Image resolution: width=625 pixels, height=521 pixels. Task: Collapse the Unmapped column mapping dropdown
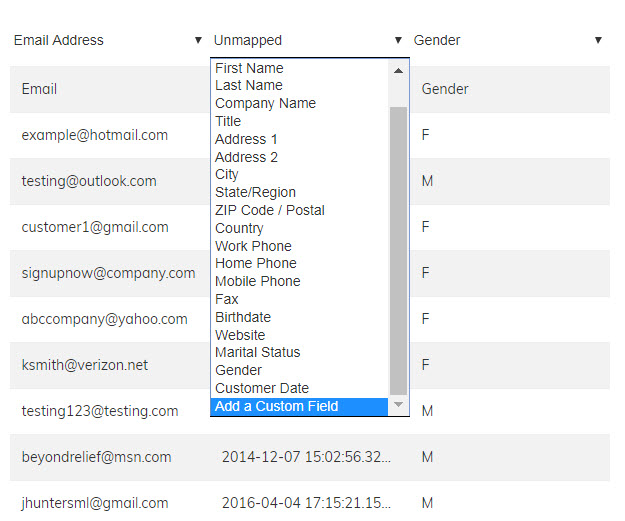pyautogui.click(x=307, y=40)
